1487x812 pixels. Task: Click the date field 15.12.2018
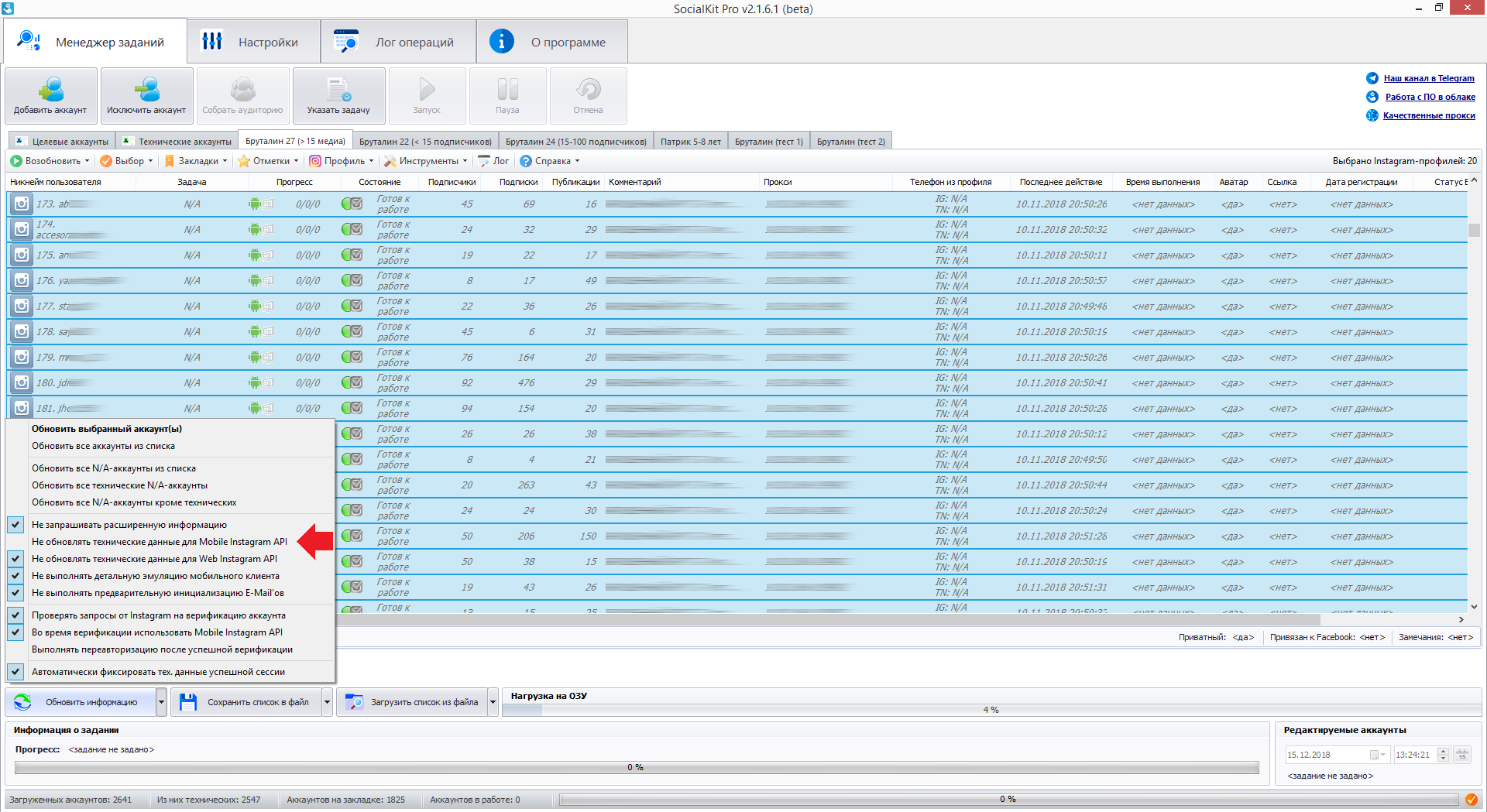(1338, 755)
